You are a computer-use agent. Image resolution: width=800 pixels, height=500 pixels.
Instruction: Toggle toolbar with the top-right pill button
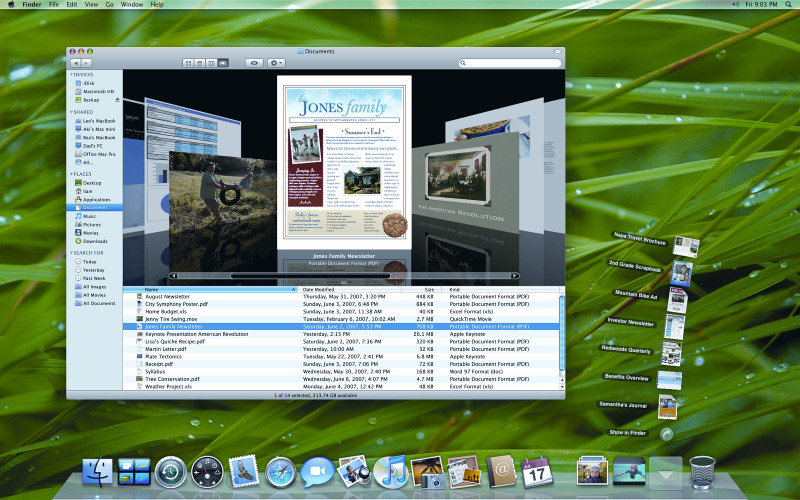pyautogui.click(x=558, y=52)
